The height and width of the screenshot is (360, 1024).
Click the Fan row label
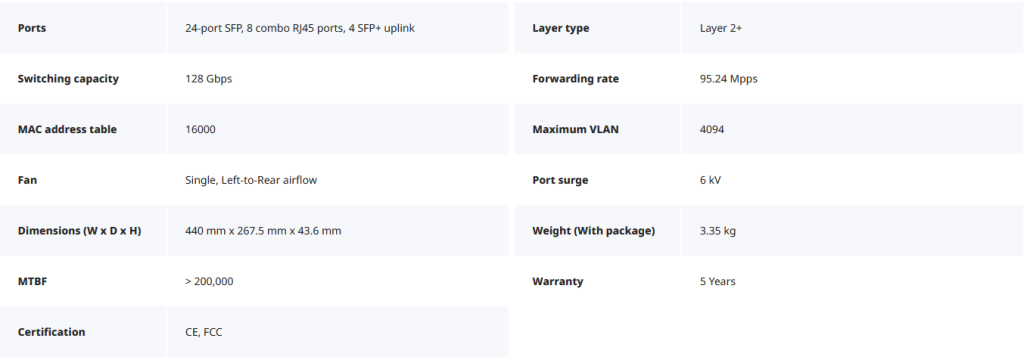tap(27, 180)
